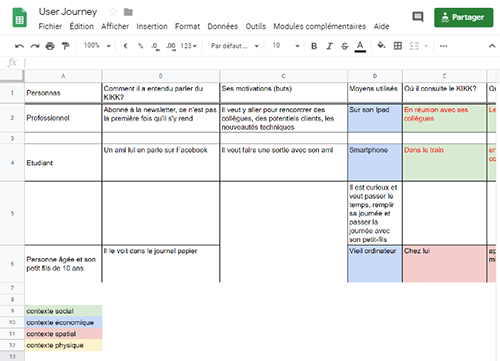
Task: Select the paint format roller icon
Action: coord(65,46)
